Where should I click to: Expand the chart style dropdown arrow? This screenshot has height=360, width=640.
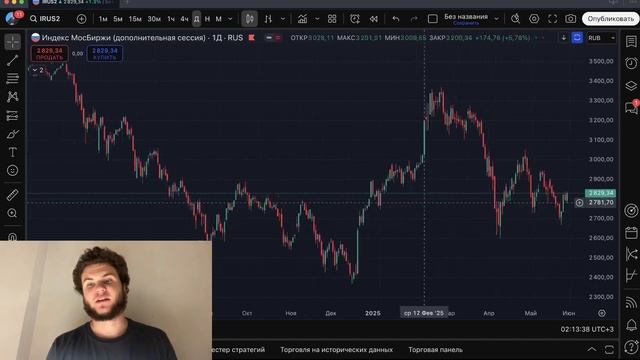tap(282, 19)
